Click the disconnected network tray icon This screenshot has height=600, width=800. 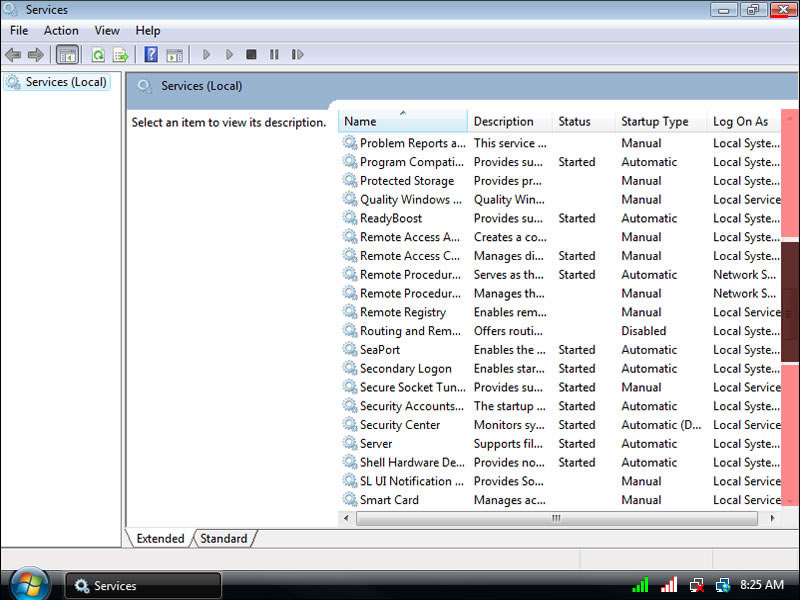696,585
